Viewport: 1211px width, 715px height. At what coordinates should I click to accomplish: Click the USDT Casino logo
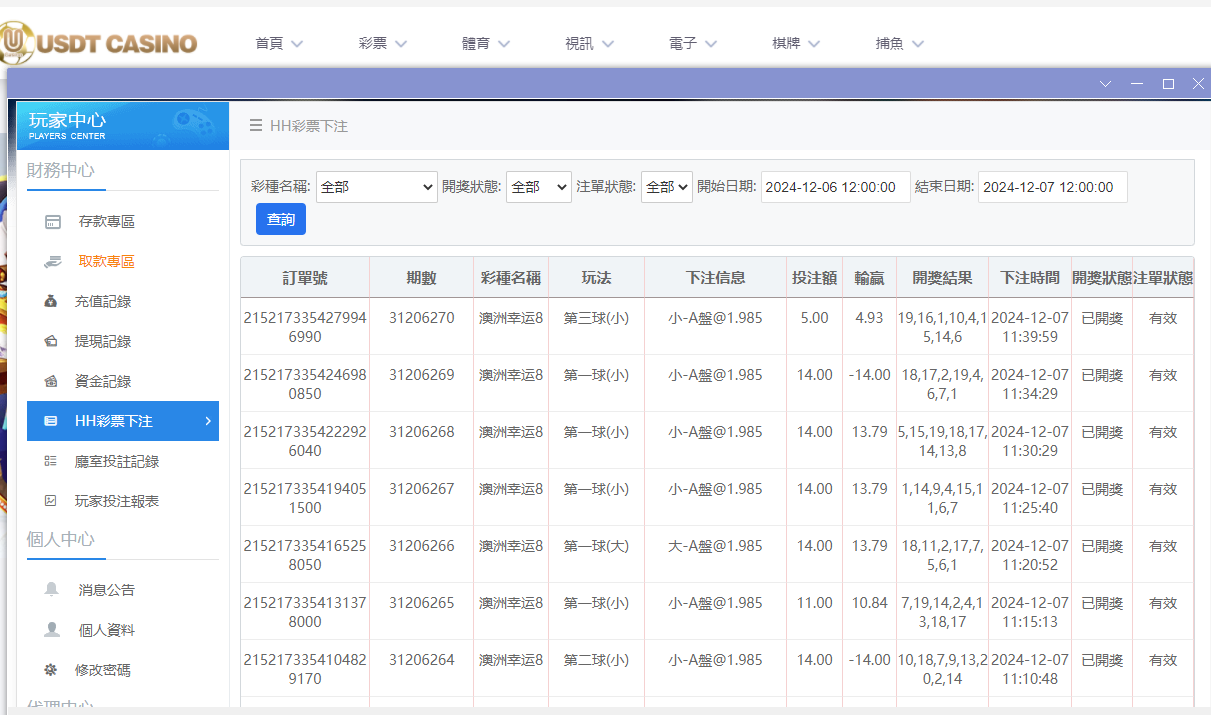point(100,42)
